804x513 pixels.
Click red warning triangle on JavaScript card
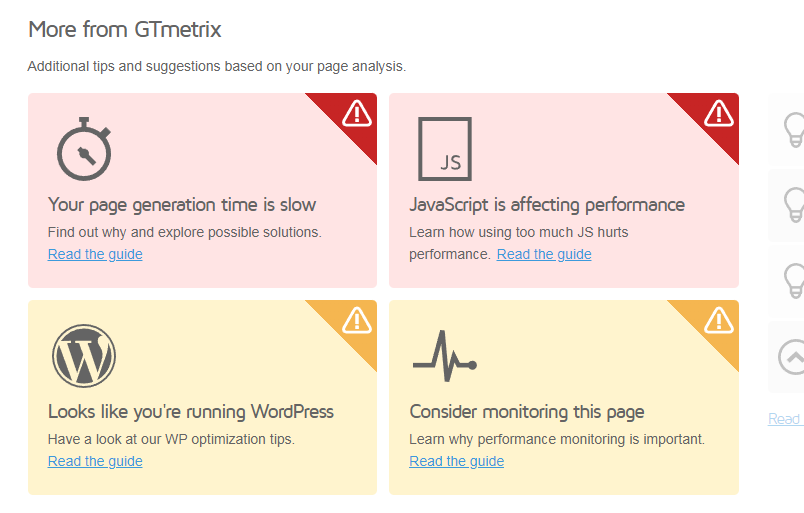(x=719, y=113)
